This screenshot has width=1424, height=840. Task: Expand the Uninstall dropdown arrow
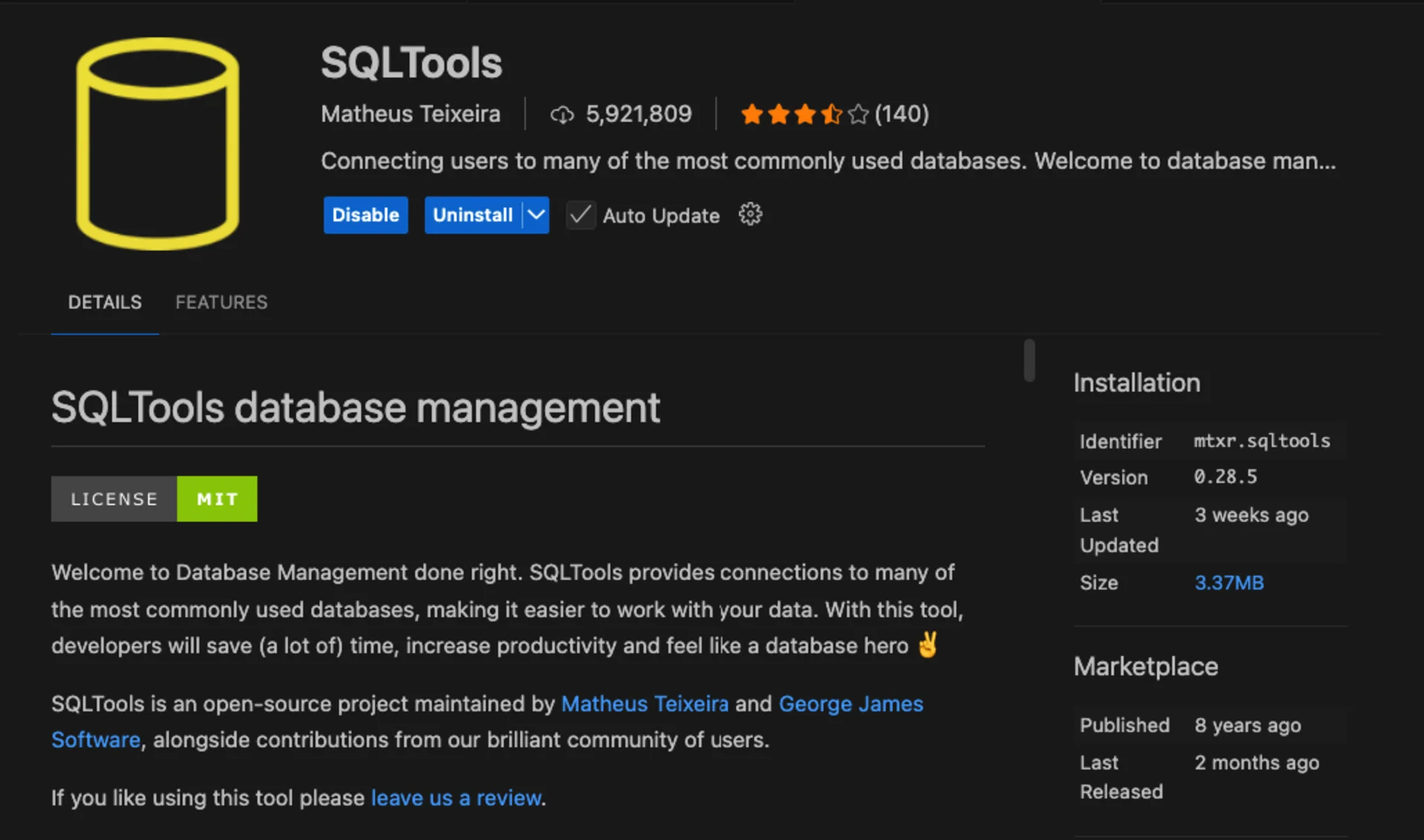[535, 215]
